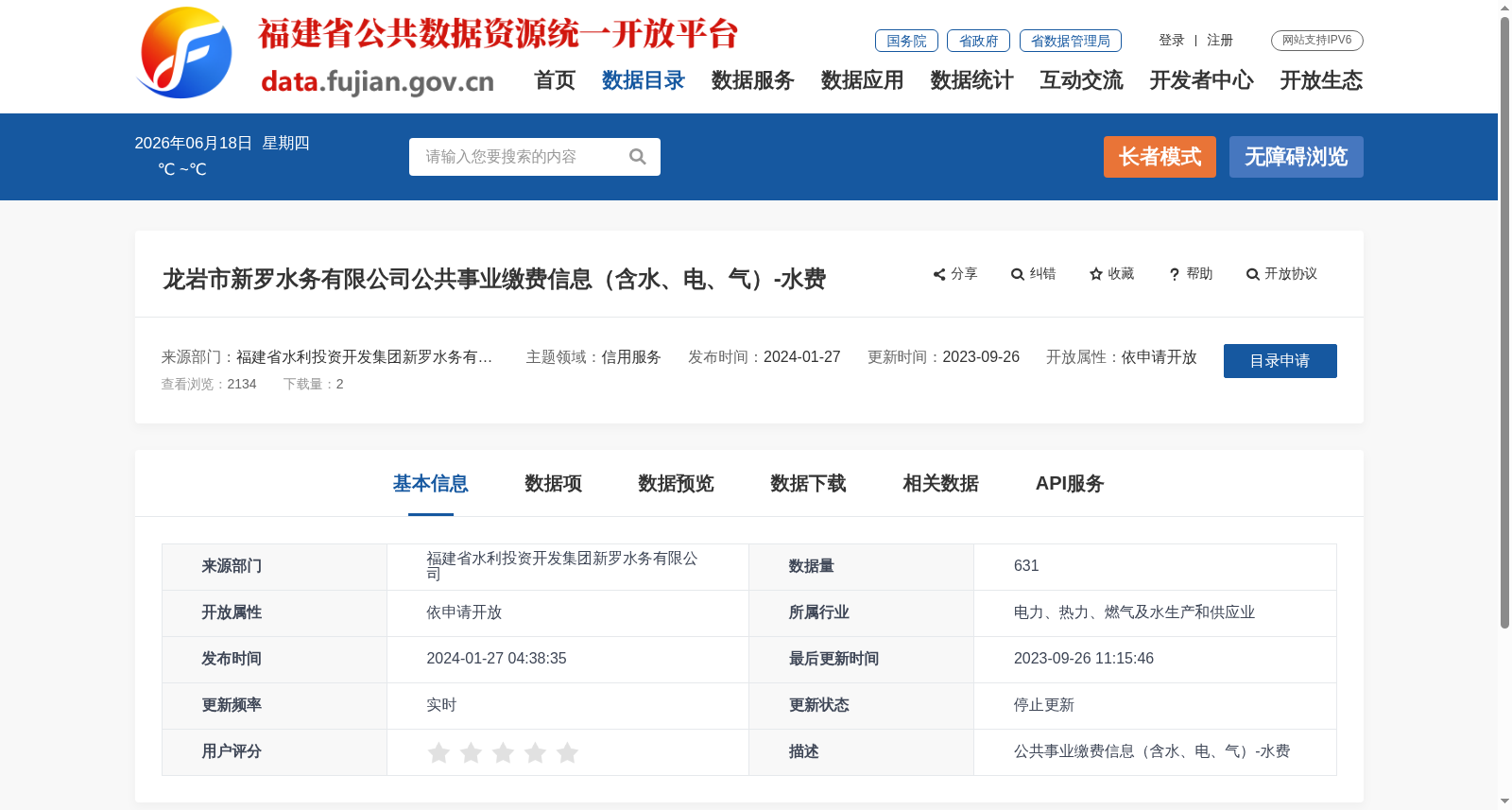Go to 首页 in navigation

click(555, 80)
